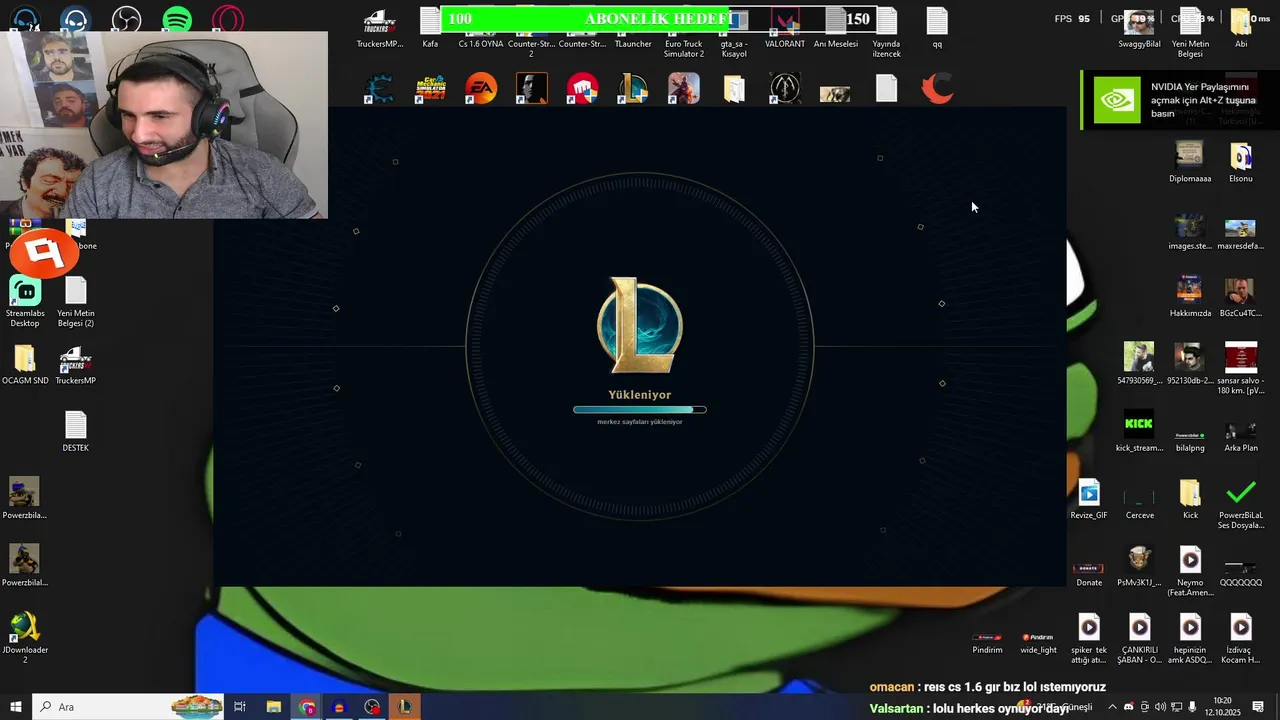This screenshot has height=720, width=1280.
Task: Open Streamlabs Desktop shortcut
Action: pos(25,301)
